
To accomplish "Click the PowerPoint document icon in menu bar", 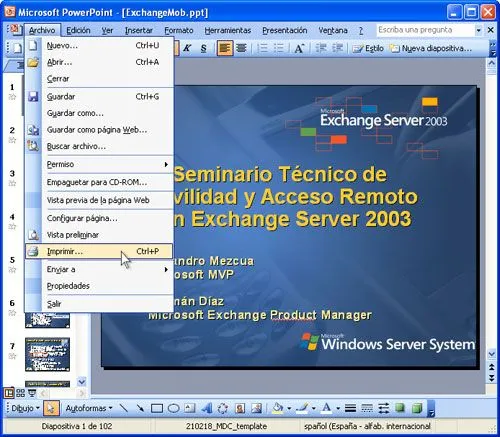I will click(15, 30).
